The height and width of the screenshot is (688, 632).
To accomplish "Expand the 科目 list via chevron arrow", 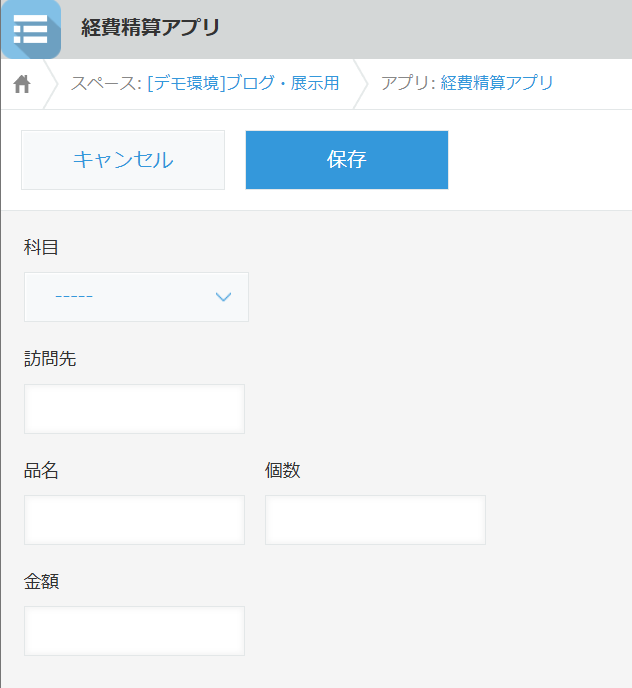I will click(224, 297).
